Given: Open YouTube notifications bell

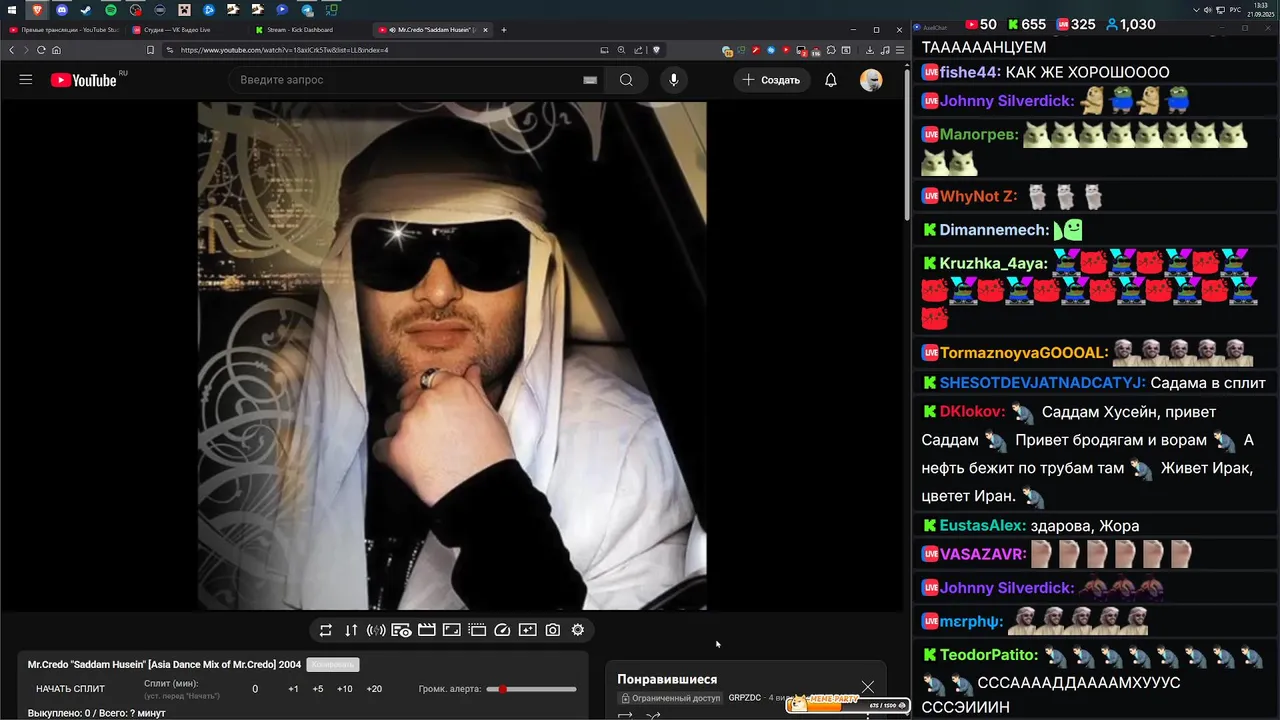Looking at the screenshot, I should pyautogui.click(x=831, y=80).
